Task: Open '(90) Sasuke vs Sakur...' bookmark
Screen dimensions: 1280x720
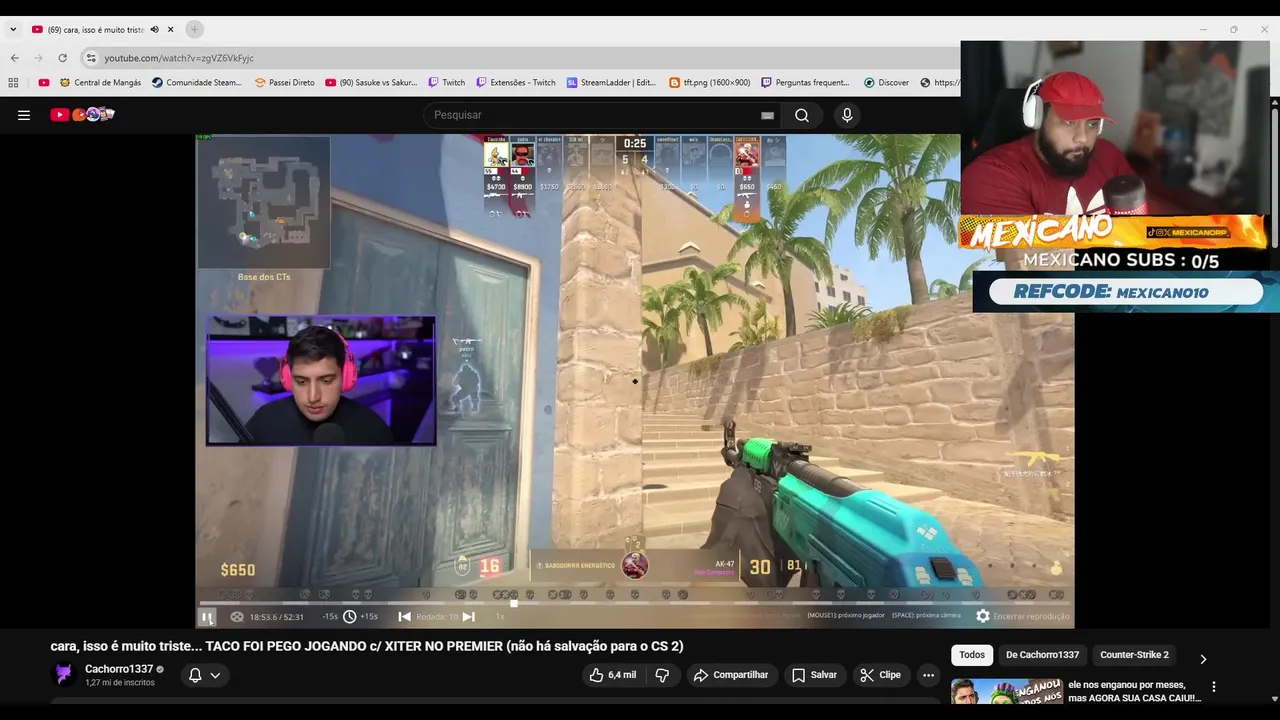Action: (x=371, y=83)
